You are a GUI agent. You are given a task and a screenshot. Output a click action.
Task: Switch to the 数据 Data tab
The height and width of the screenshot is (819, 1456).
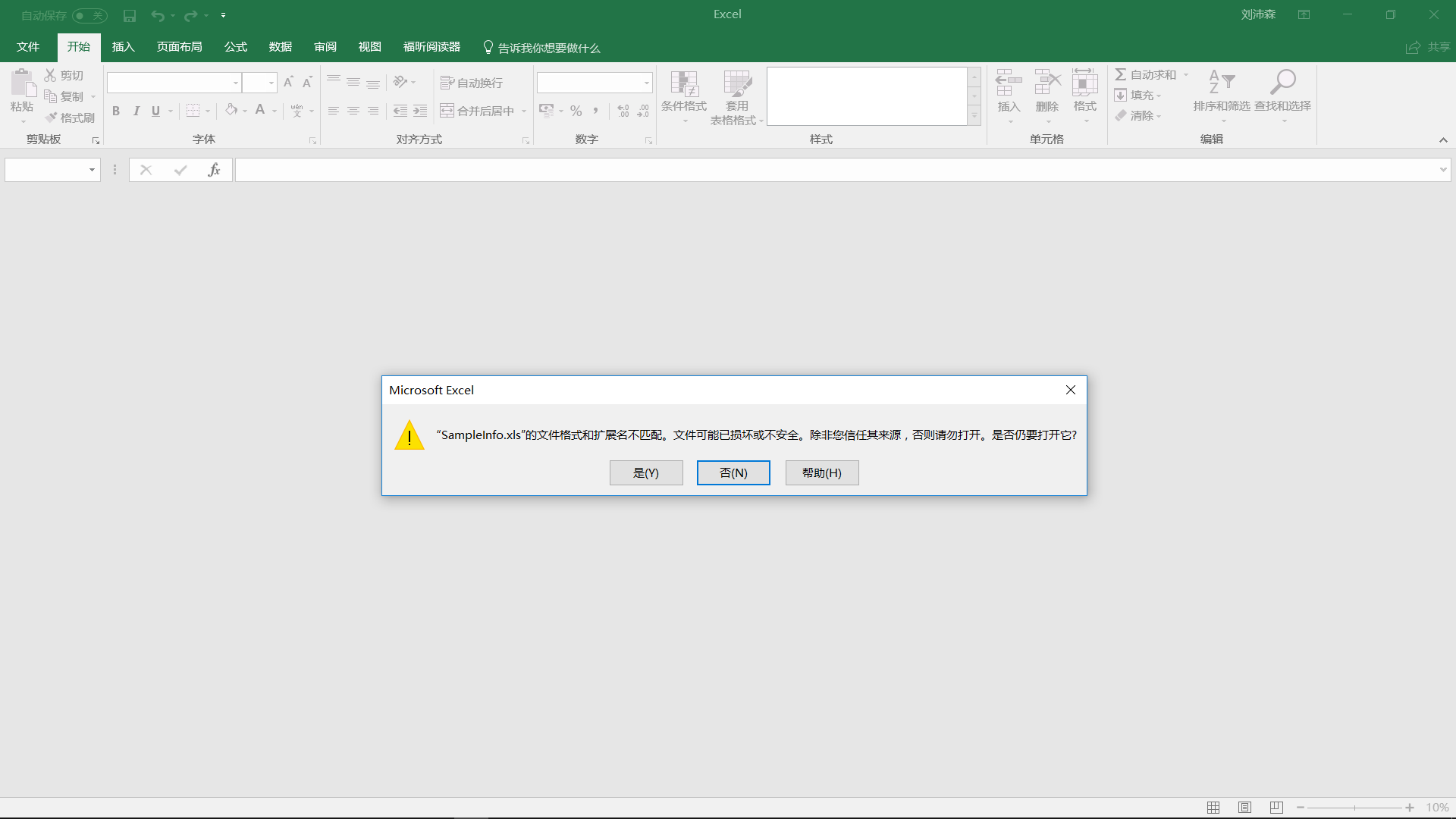(x=281, y=47)
